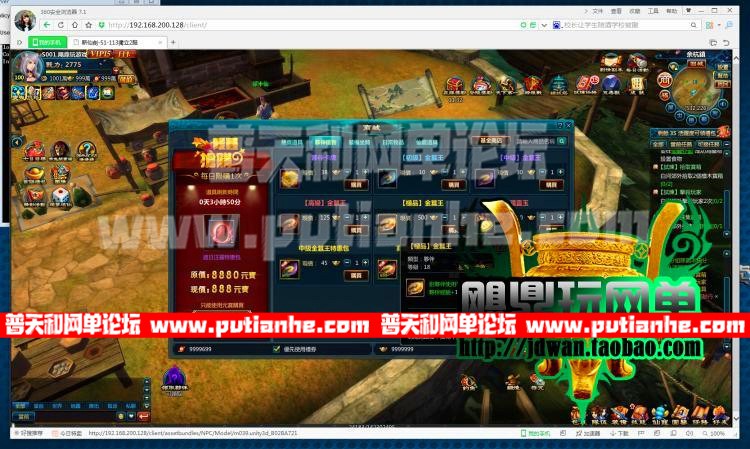Switch to 熱賣道具 shop tab
The width and height of the screenshot is (750, 449).
click(x=292, y=142)
